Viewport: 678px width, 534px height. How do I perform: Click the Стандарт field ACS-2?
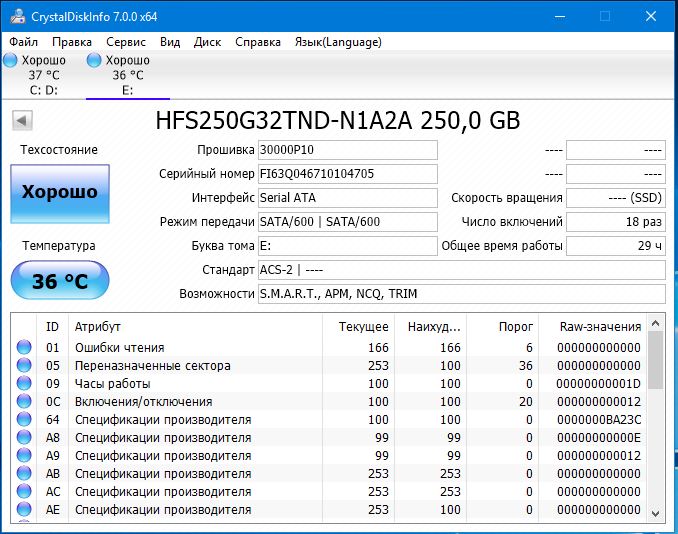(x=462, y=270)
